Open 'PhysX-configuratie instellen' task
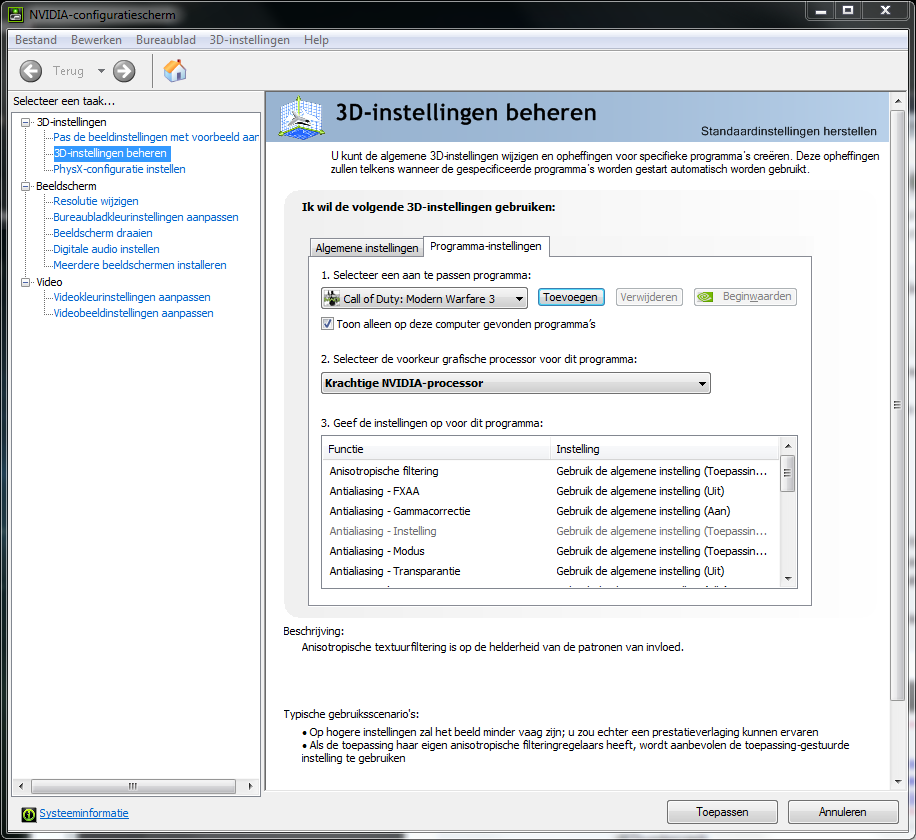 point(119,169)
